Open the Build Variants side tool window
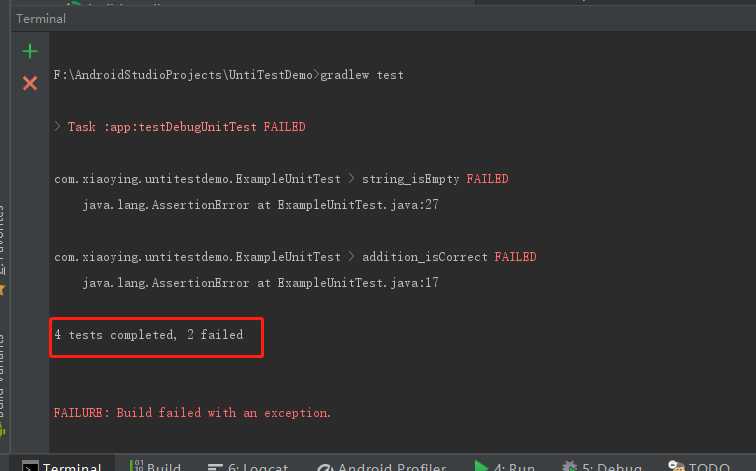Screen dimensions: 756x471 (x=3, y=386)
